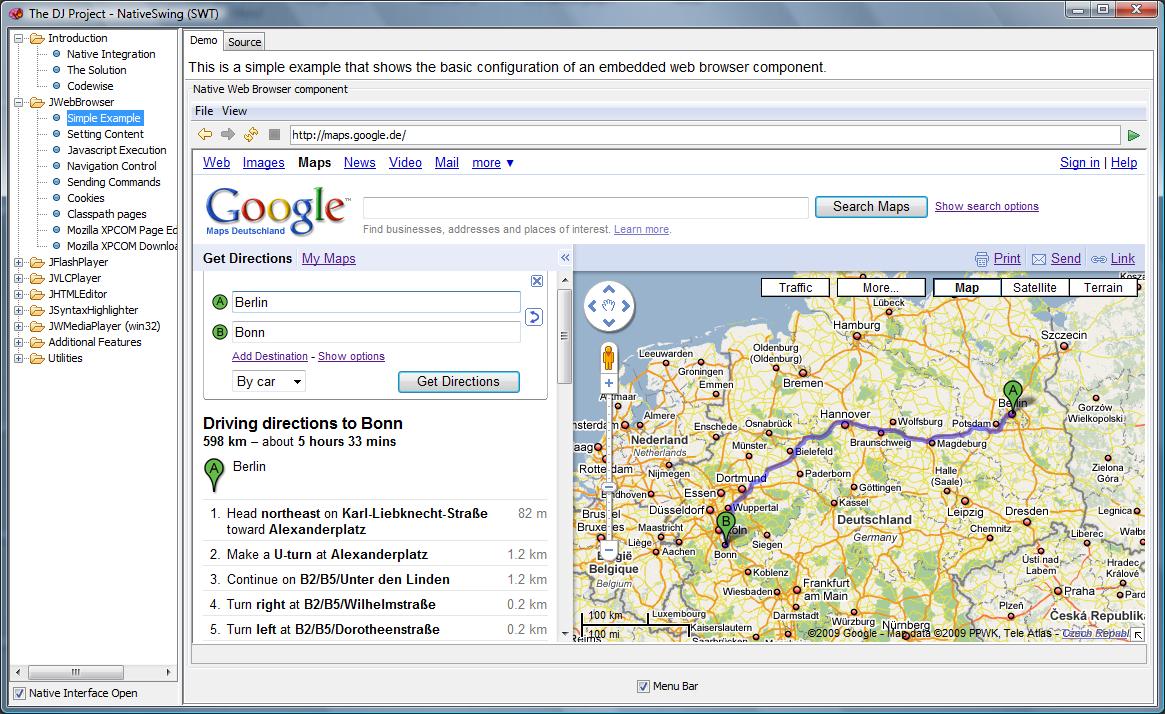This screenshot has width=1165, height=714.
Task: Open the File menu in browser
Action: point(204,111)
